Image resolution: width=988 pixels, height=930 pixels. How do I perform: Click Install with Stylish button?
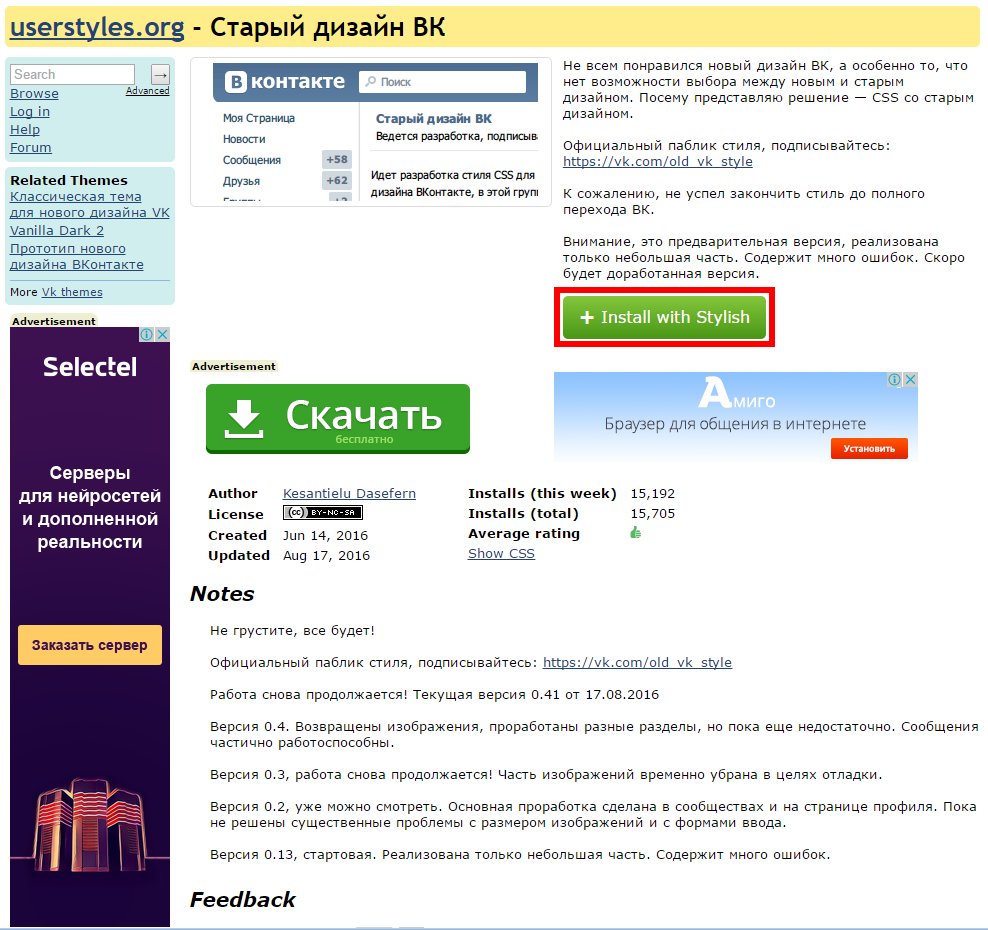click(664, 317)
